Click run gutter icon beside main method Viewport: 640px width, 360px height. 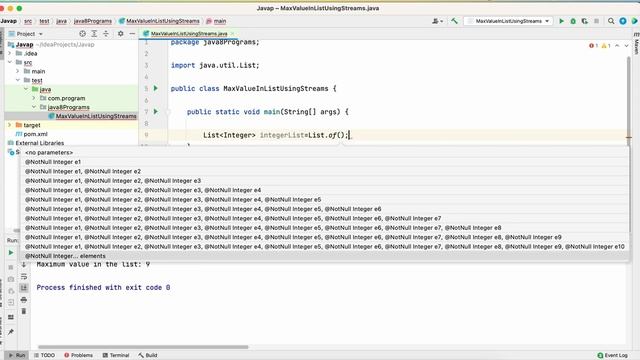[x=156, y=111]
